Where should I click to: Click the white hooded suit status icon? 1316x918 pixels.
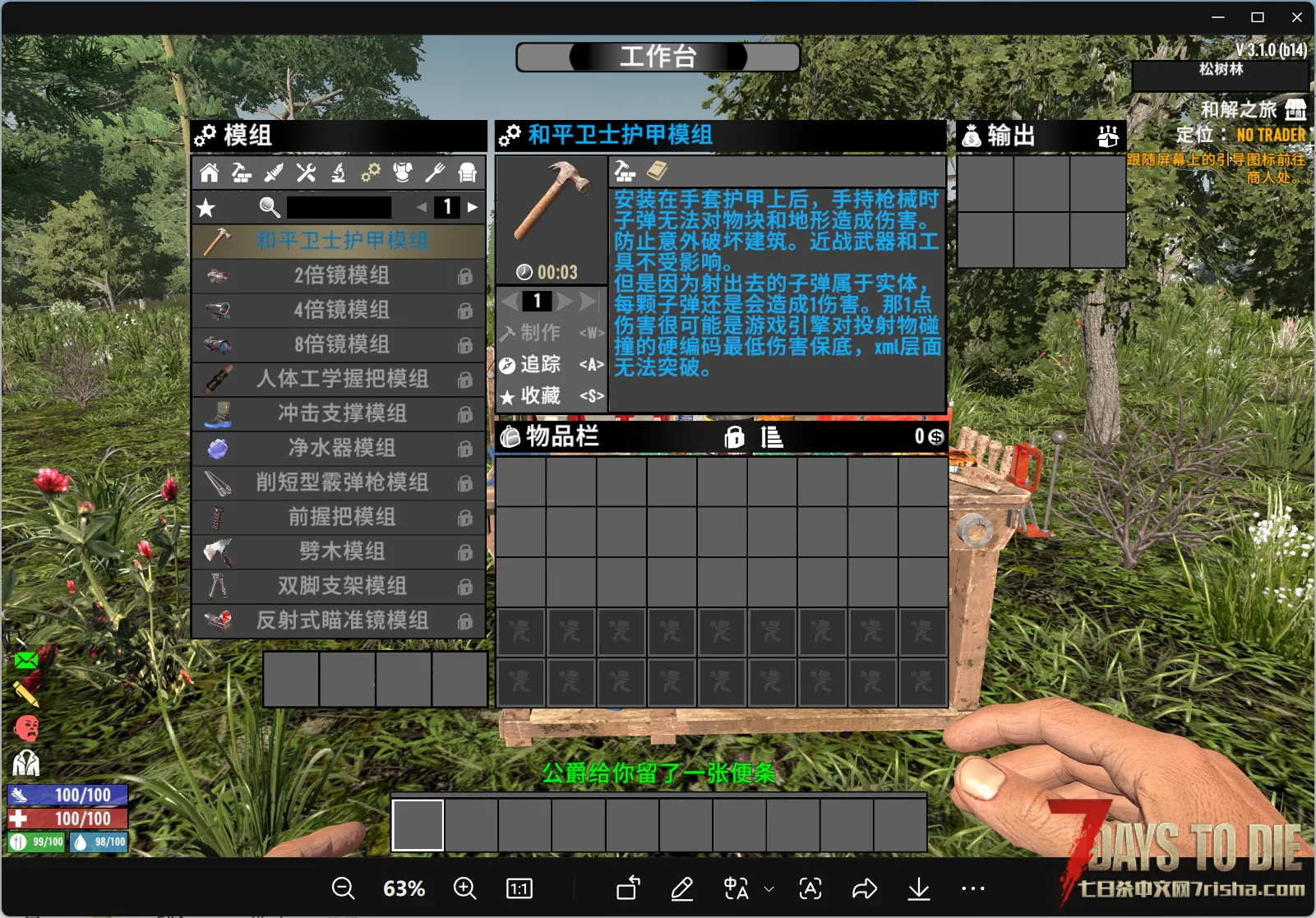(26, 763)
